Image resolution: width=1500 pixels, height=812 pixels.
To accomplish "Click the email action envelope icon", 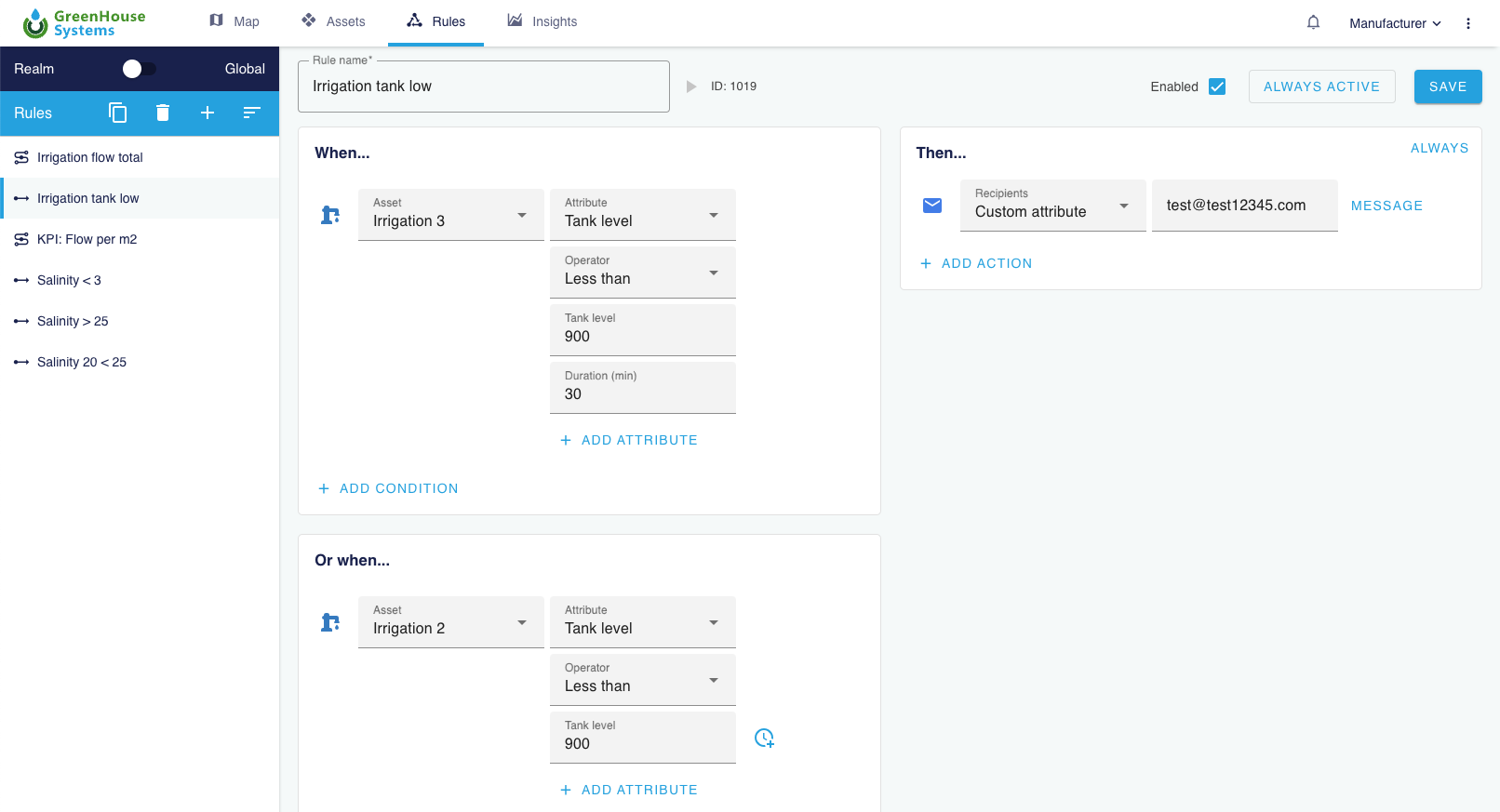I will [932, 206].
